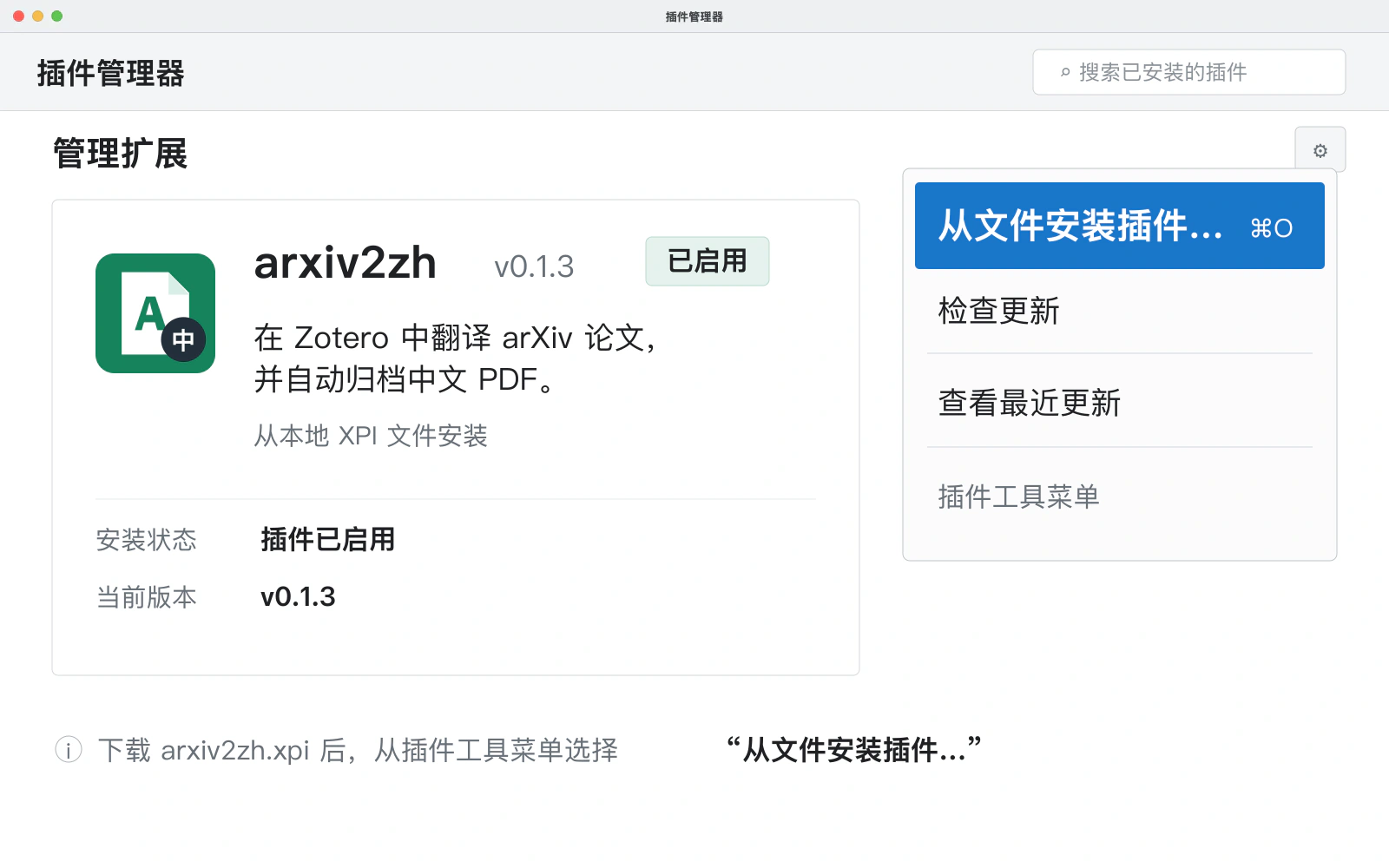
Task: Click the 管理扩展 heading
Action: 120,154
